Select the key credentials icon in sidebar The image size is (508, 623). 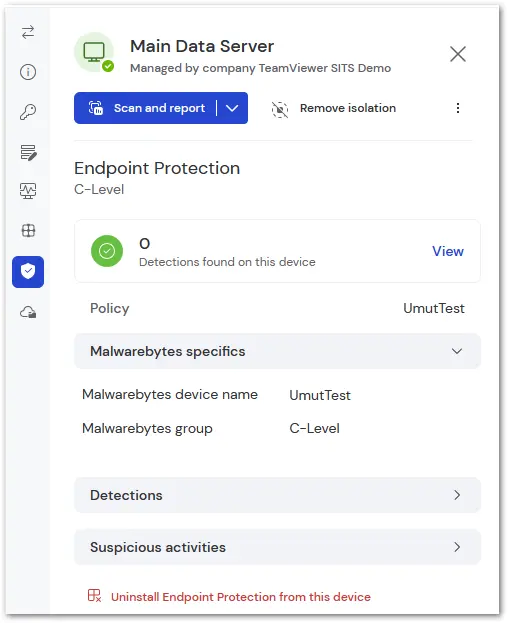28,112
